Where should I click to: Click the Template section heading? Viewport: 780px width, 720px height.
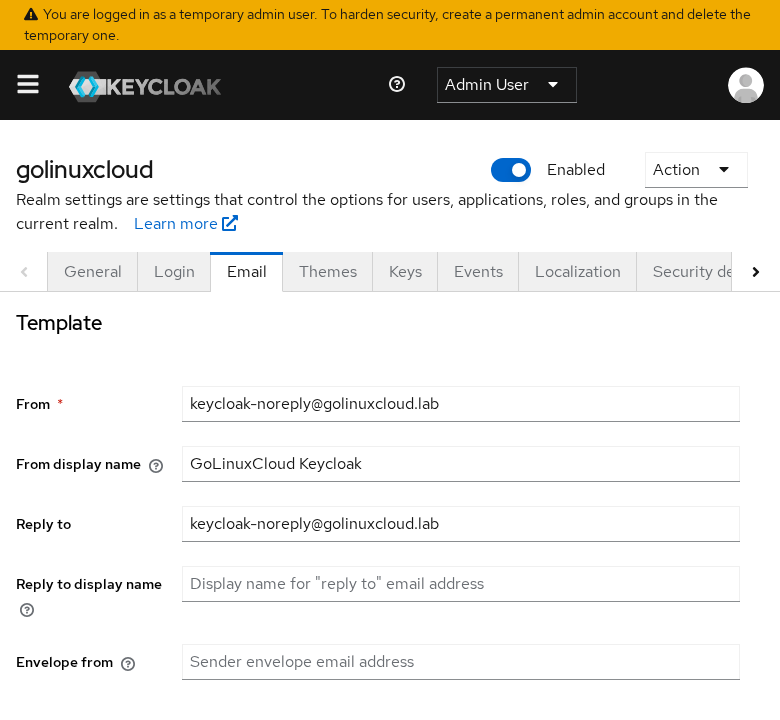(x=59, y=323)
